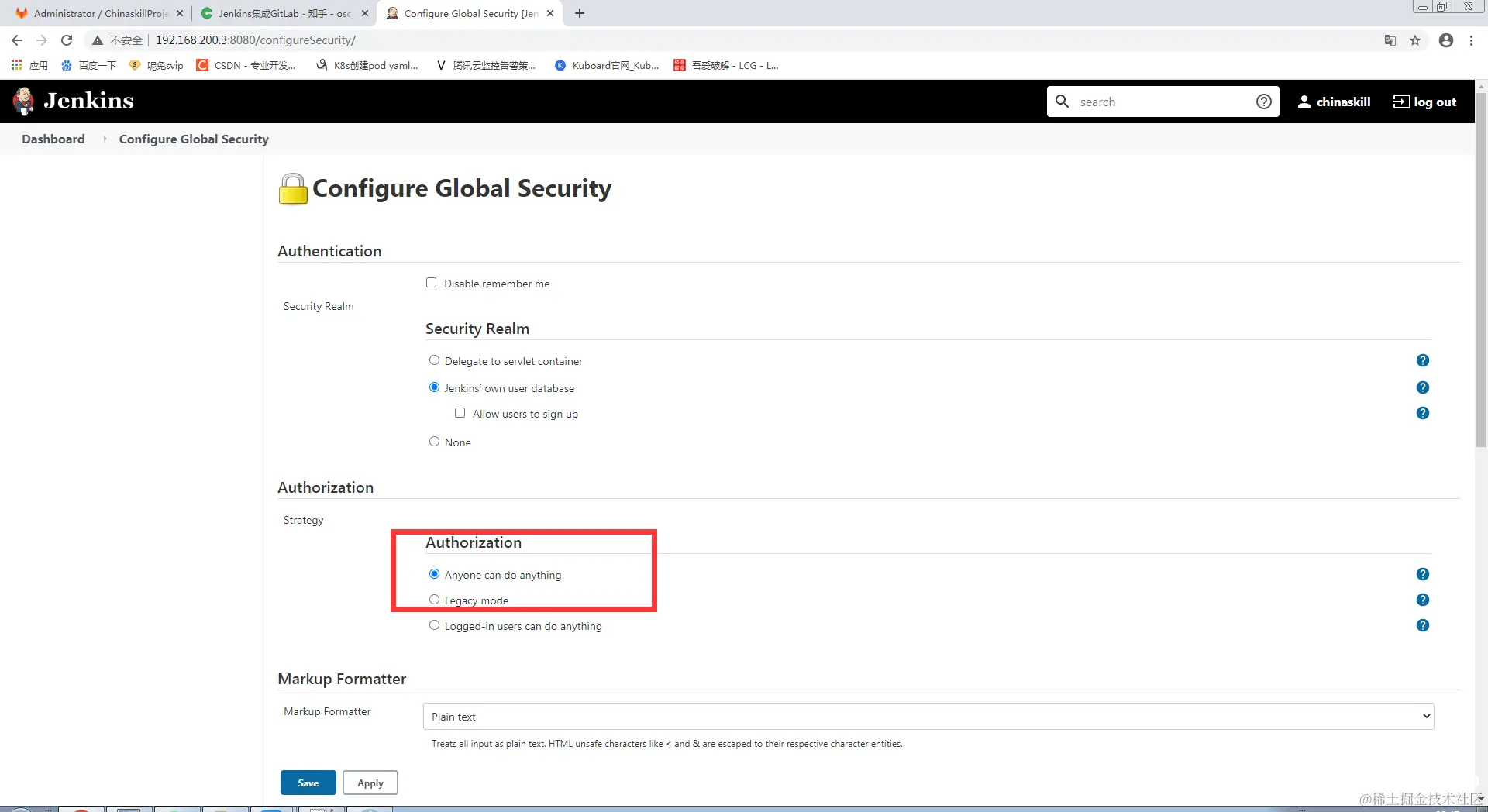Select Delegate to servlet container radio
The image size is (1488, 812).
click(x=434, y=360)
